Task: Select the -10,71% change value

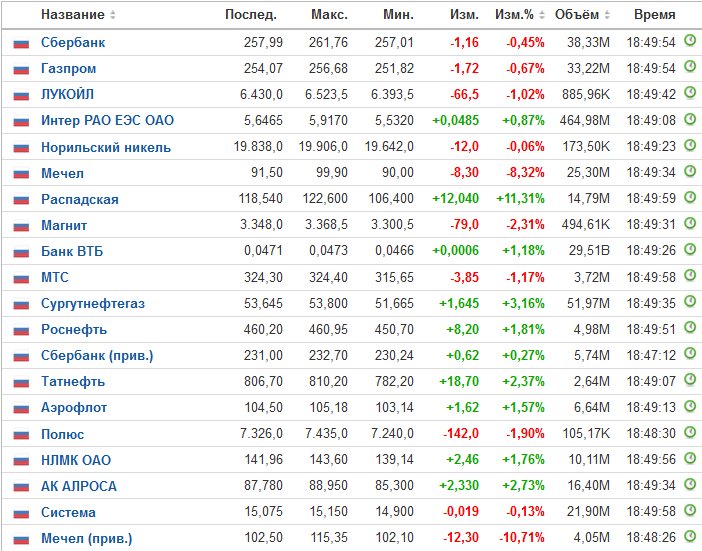Action: click(x=522, y=537)
